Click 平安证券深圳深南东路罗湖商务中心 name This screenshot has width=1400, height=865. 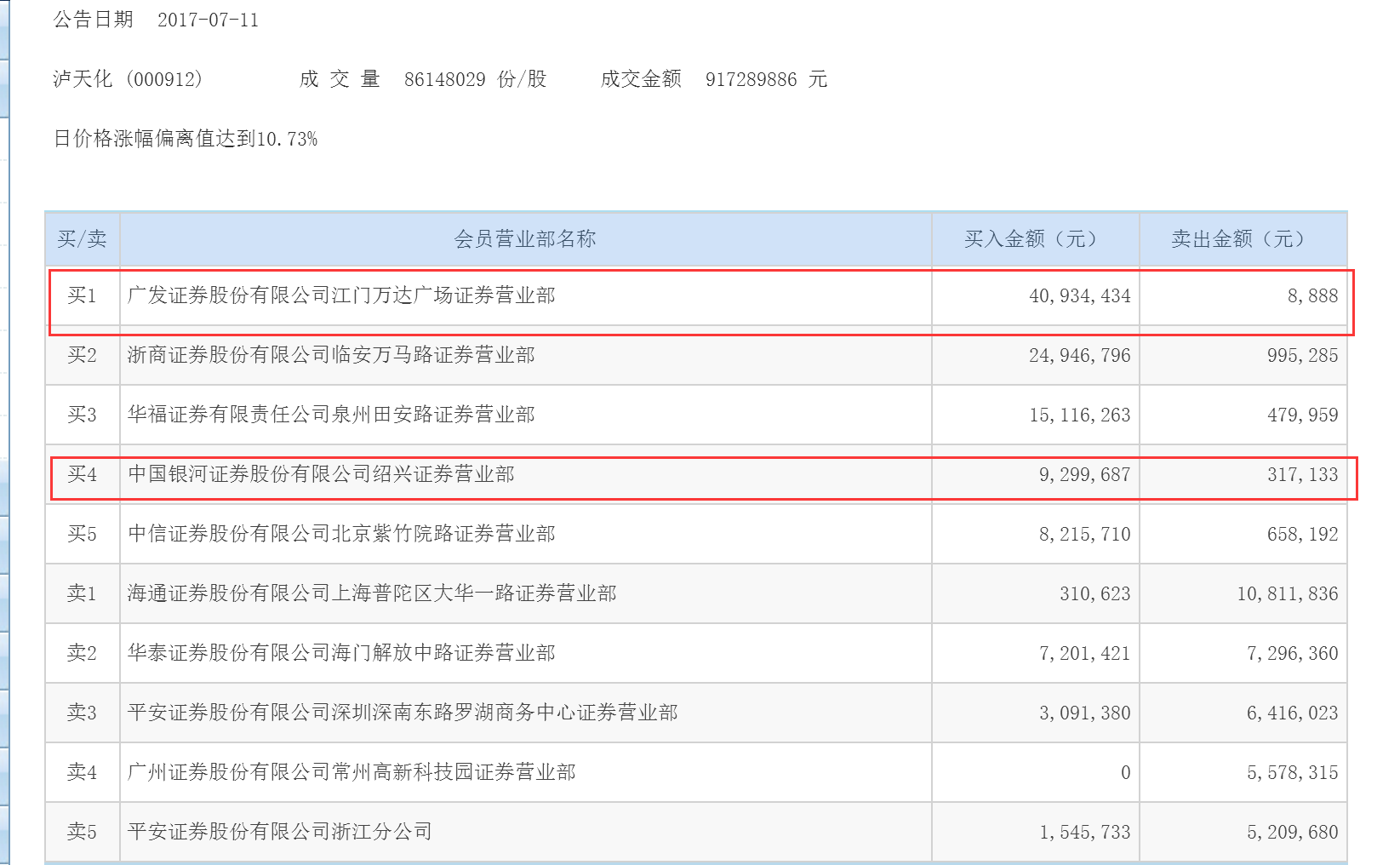point(403,713)
